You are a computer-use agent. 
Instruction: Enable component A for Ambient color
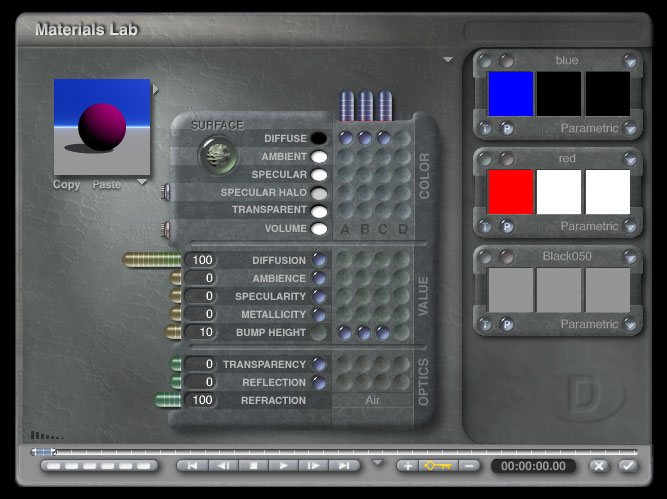coord(346,157)
